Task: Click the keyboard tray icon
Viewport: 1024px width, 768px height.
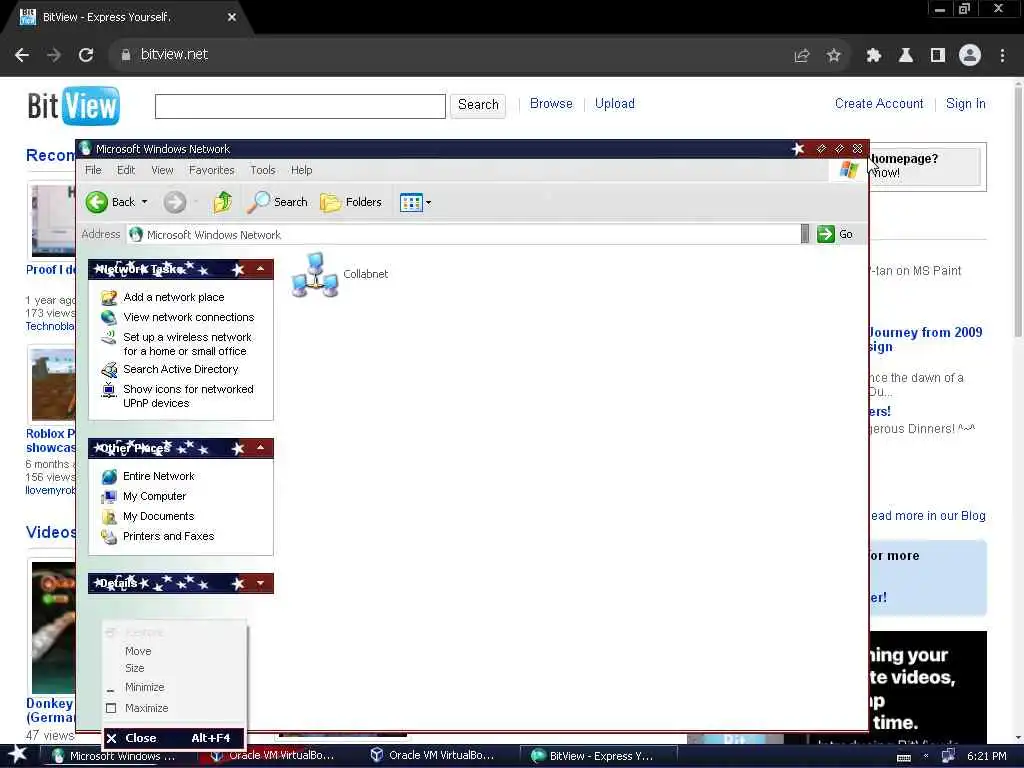Action: [904, 757]
